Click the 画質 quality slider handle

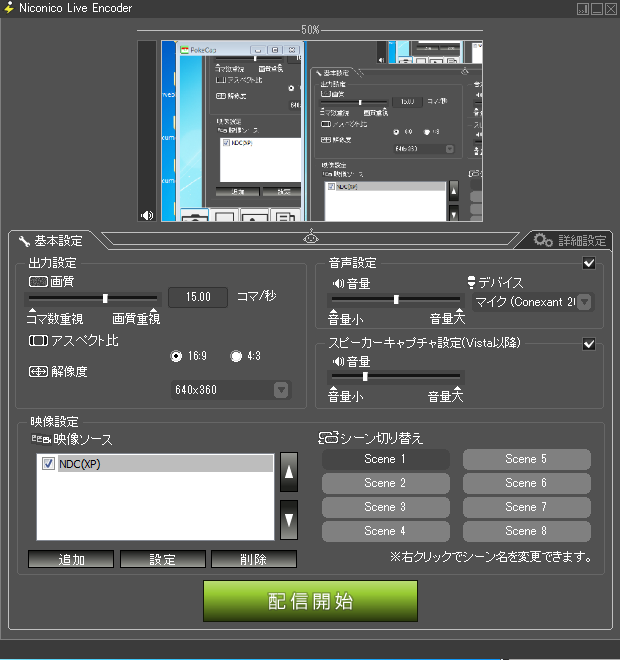tap(105, 298)
